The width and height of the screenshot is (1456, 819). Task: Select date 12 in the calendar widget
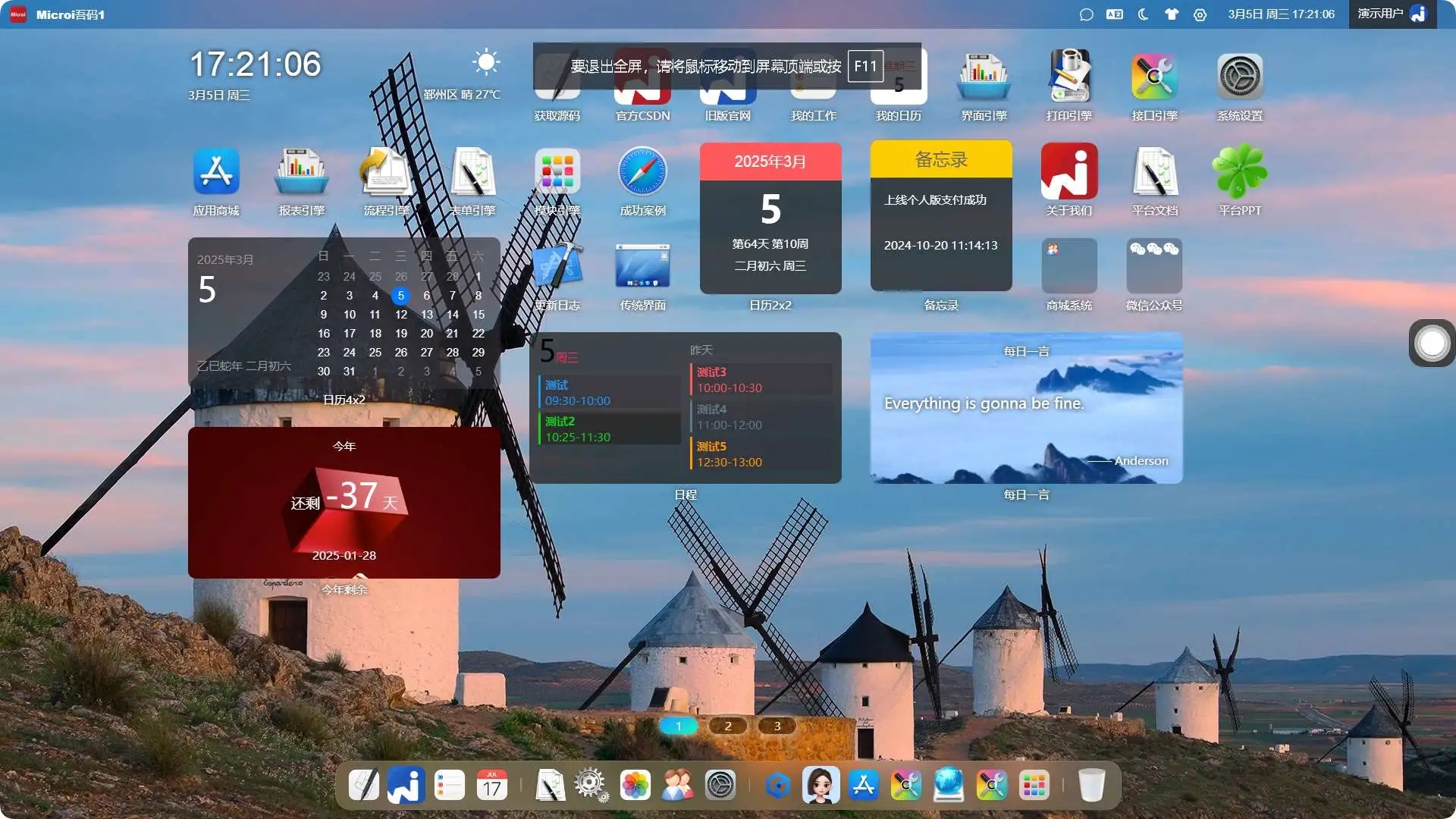(401, 315)
